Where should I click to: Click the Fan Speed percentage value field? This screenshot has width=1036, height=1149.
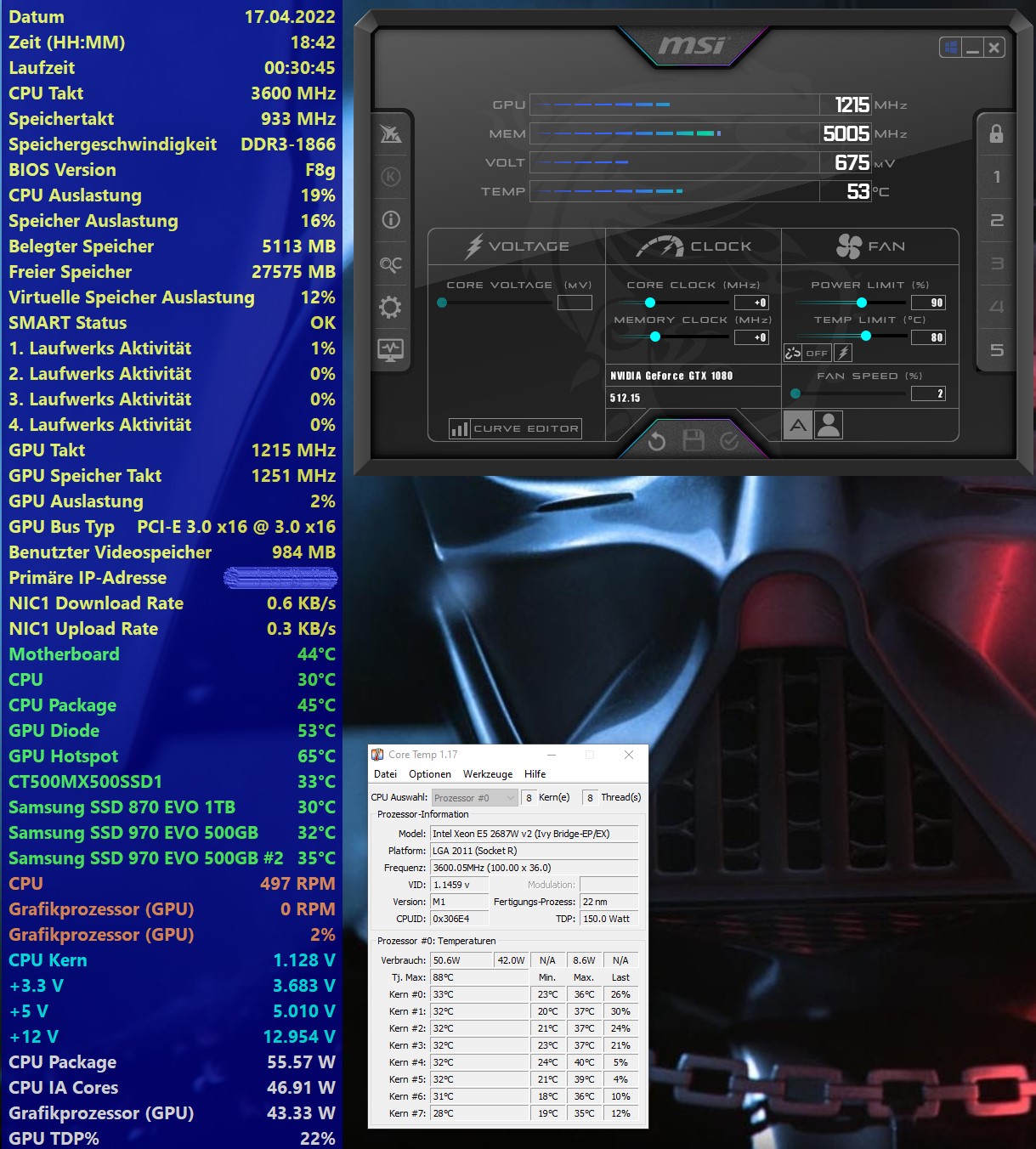click(x=927, y=393)
